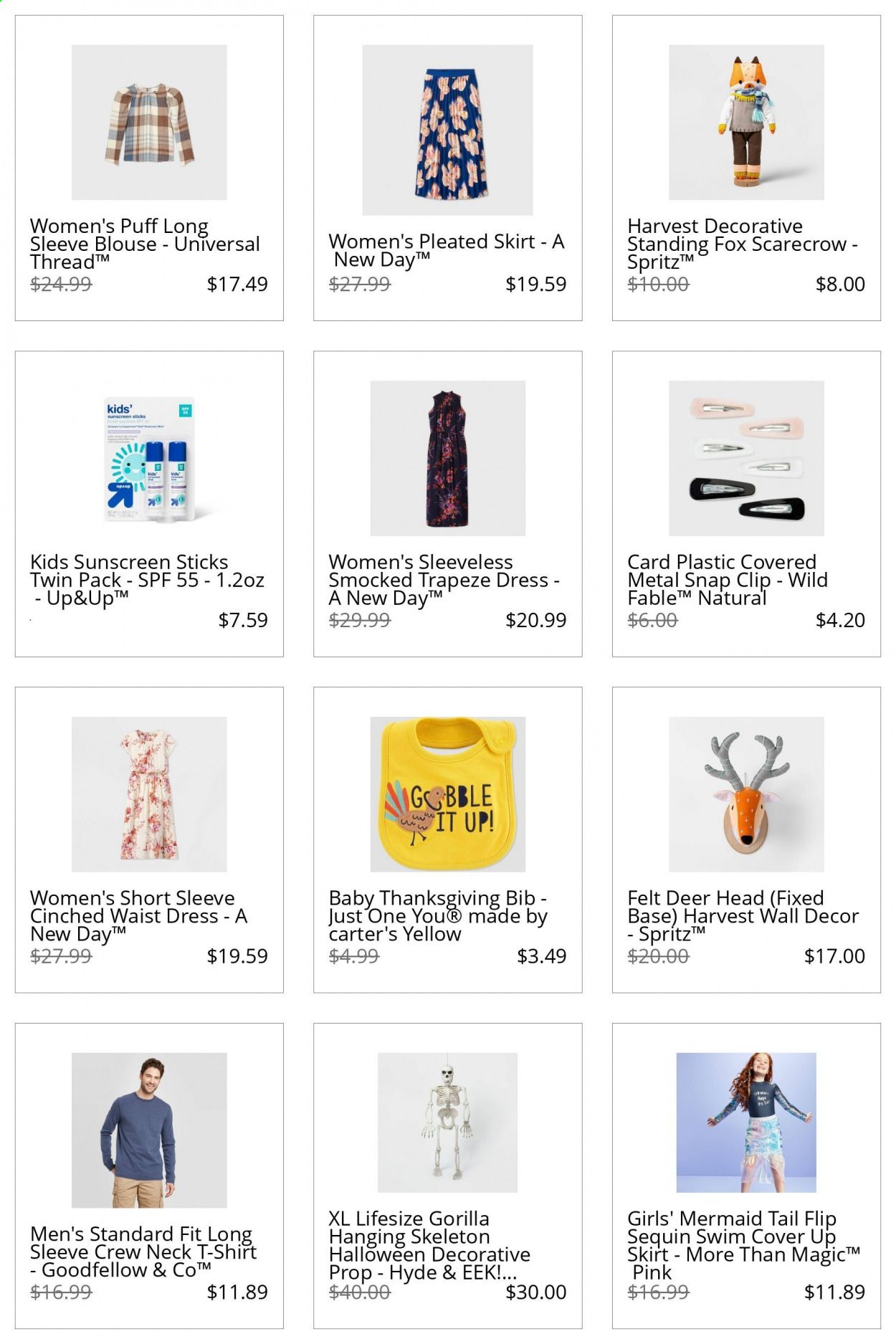Click the $7.59 sunscreen sticks price
This screenshot has height=1344, width=896.
243,620
